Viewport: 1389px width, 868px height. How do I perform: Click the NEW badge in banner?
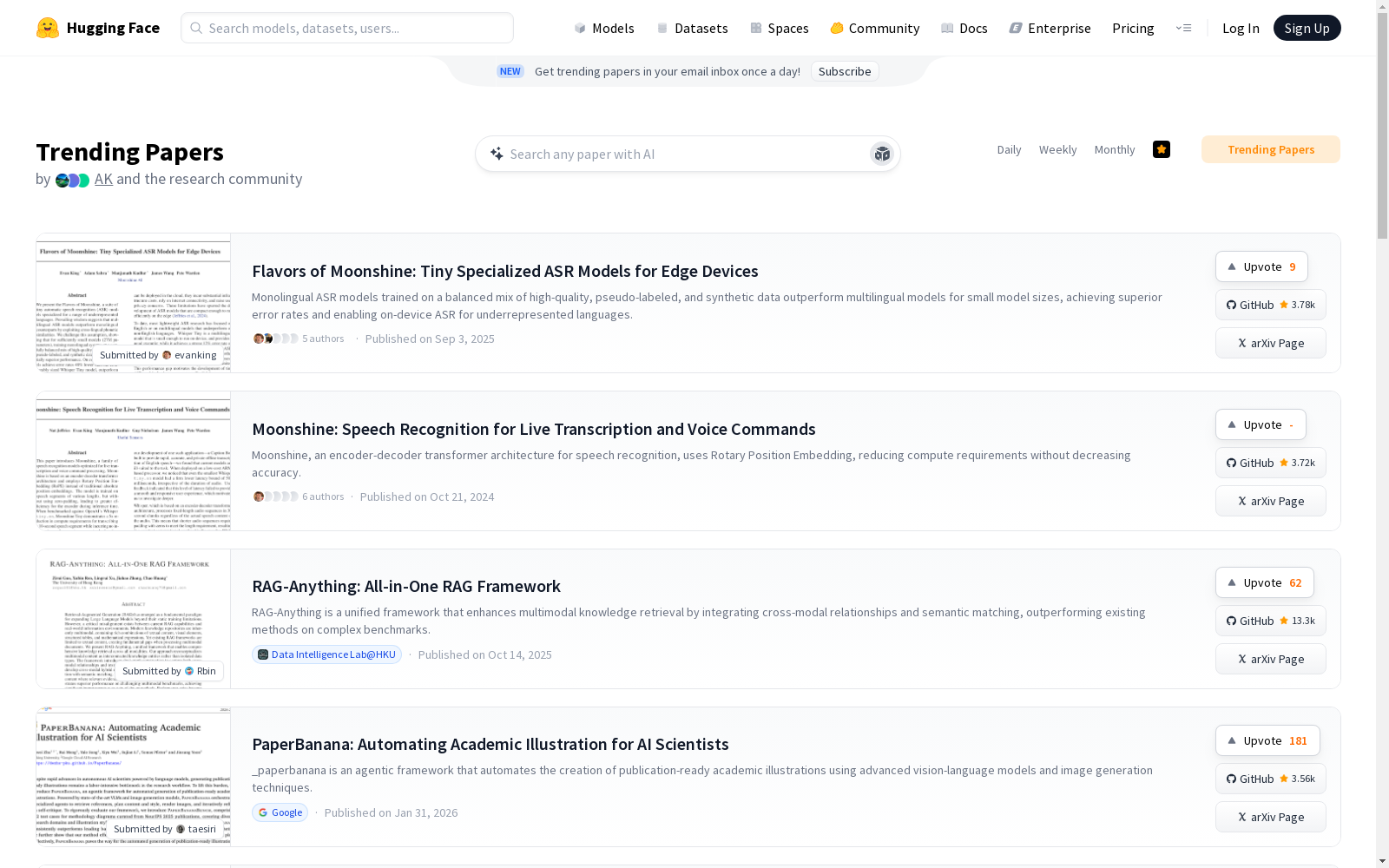tap(510, 71)
